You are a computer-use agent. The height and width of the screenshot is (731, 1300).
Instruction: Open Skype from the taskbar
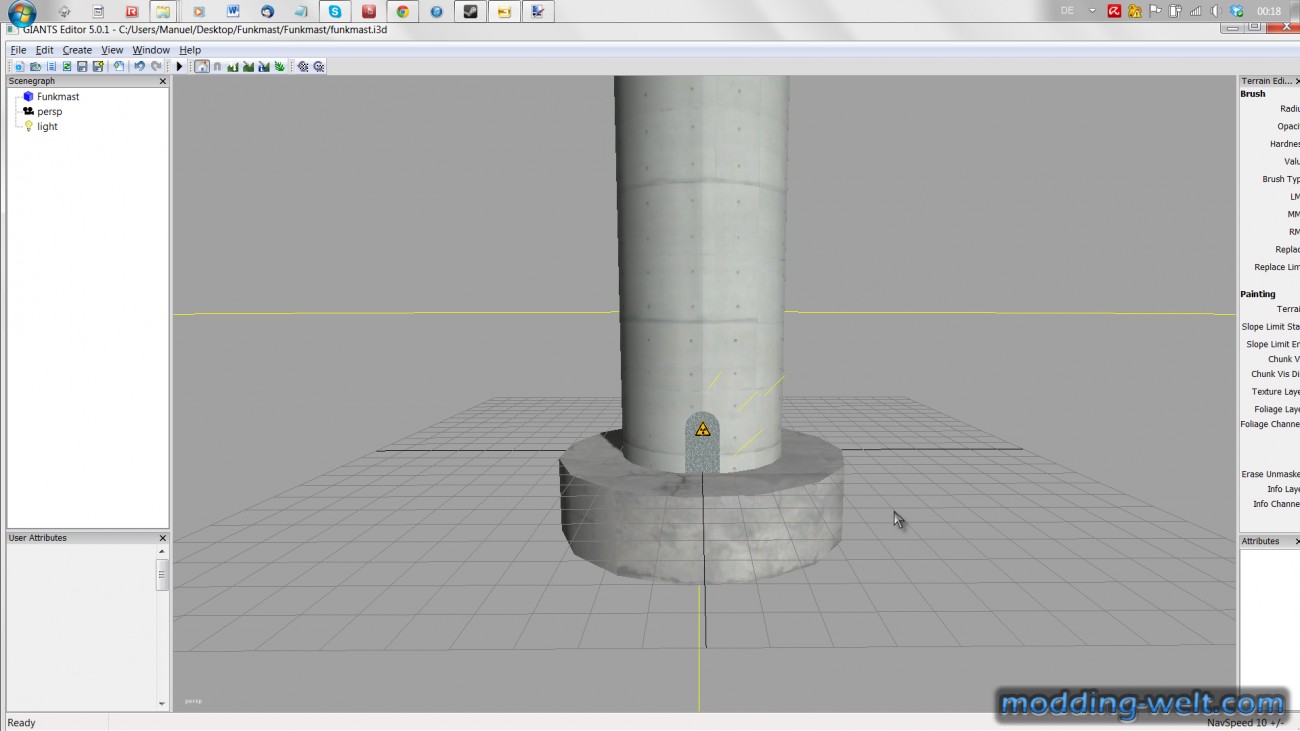click(x=334, y=12)
